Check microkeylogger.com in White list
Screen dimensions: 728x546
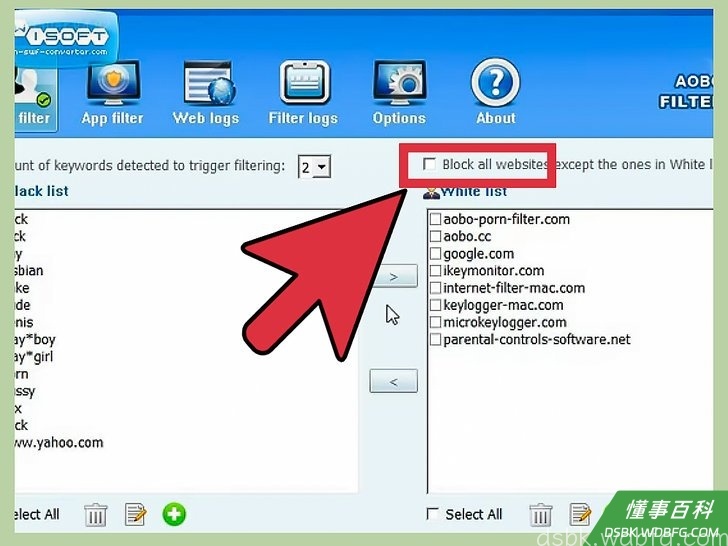click(435, 322)
